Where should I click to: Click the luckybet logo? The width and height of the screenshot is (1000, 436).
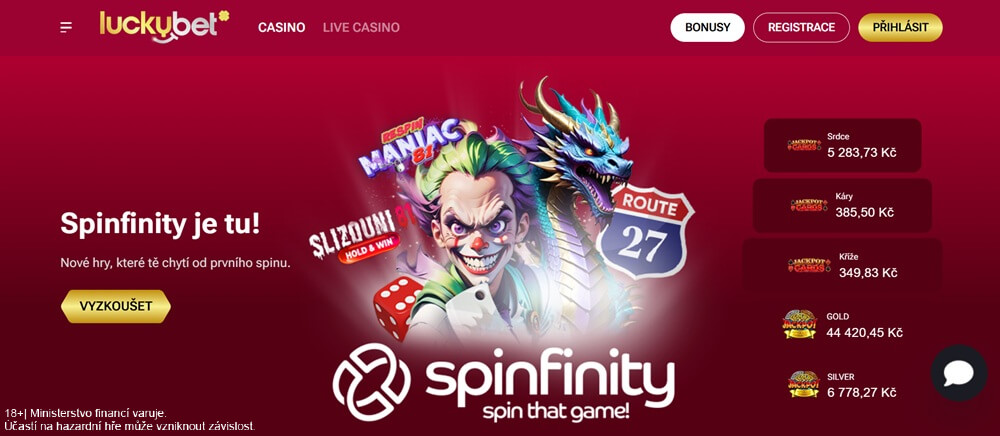[164, 26]
